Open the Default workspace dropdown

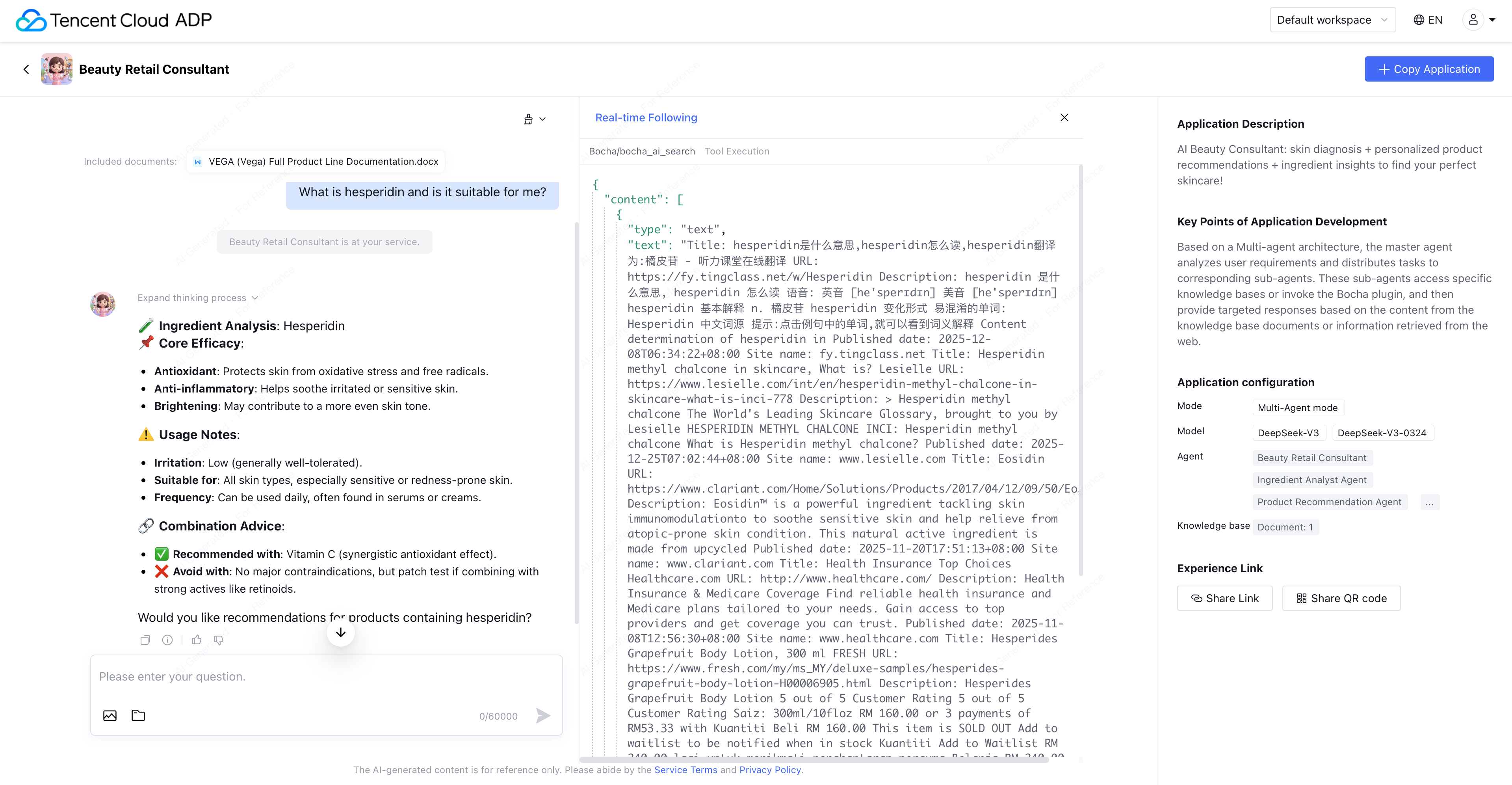pyautogui.click(x=1332, y=20)
